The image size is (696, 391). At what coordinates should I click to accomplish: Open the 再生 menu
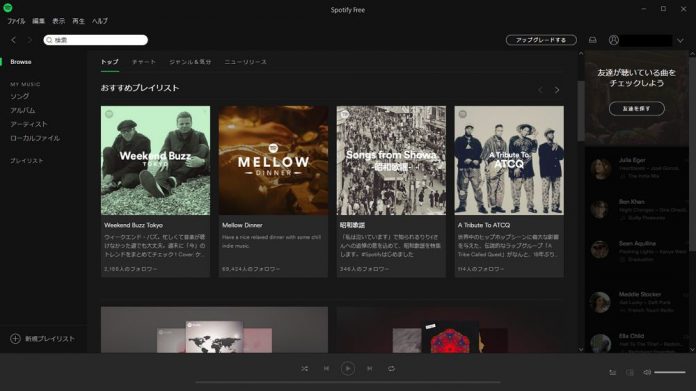tap(79, 21)
